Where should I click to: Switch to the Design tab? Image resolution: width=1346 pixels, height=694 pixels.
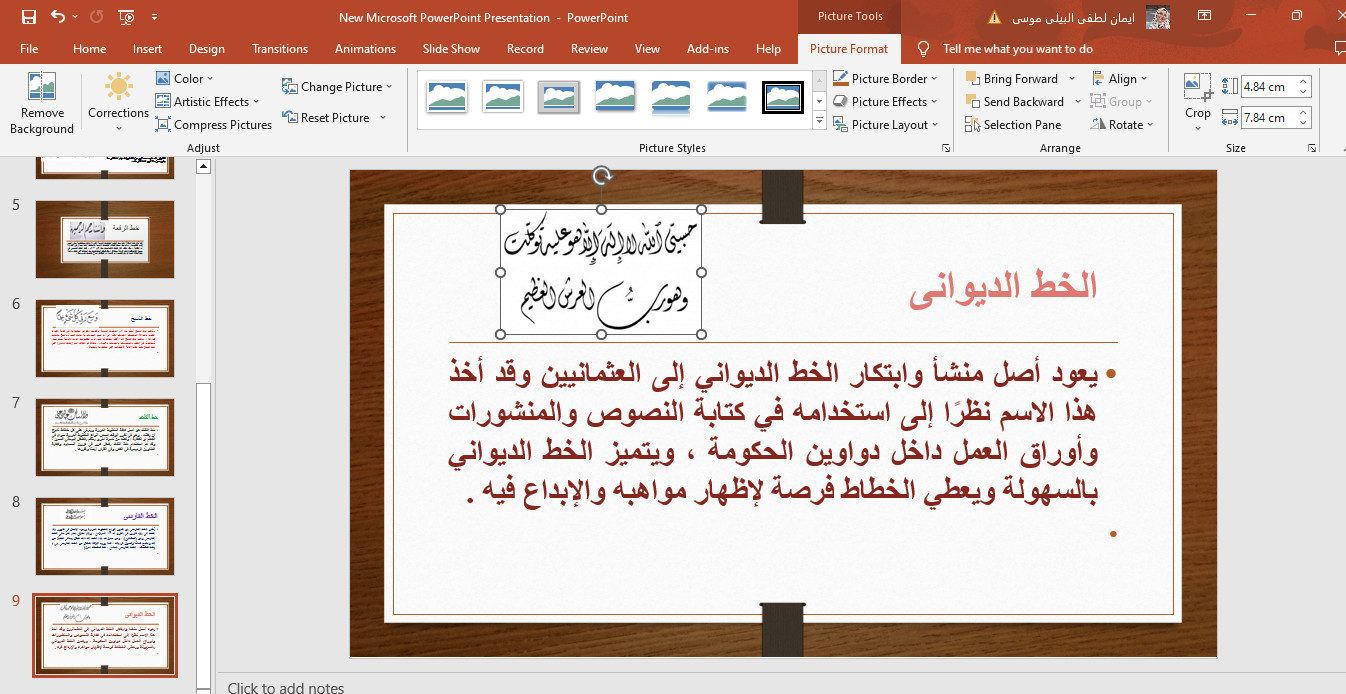coord(206,48)
